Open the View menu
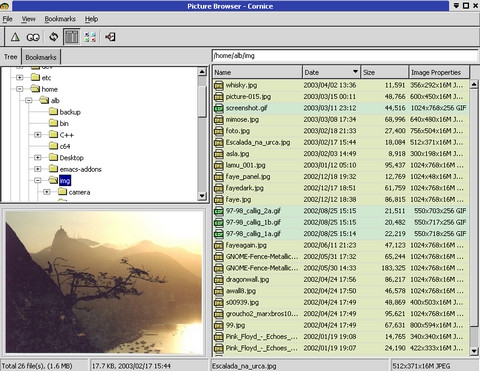The image size is (480, 371). coord(28,19)
